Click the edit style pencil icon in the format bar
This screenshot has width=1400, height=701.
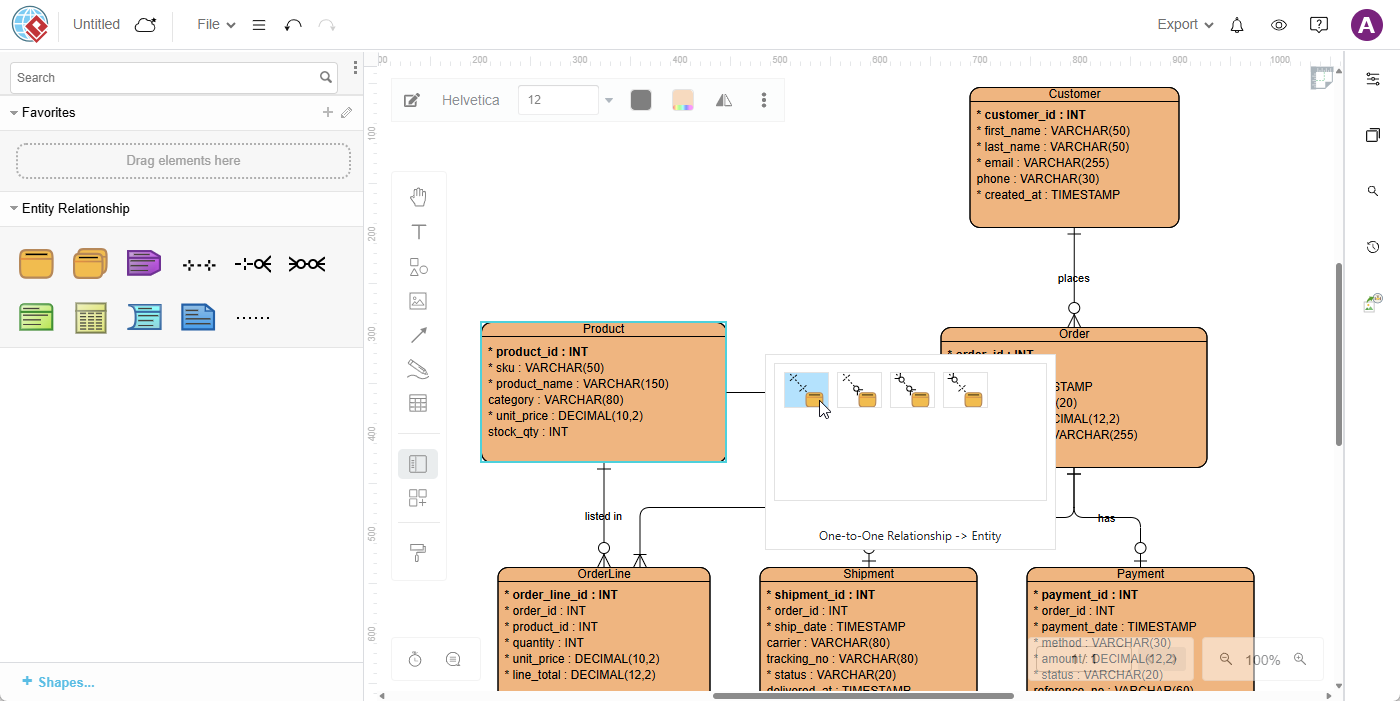point(411,100)
